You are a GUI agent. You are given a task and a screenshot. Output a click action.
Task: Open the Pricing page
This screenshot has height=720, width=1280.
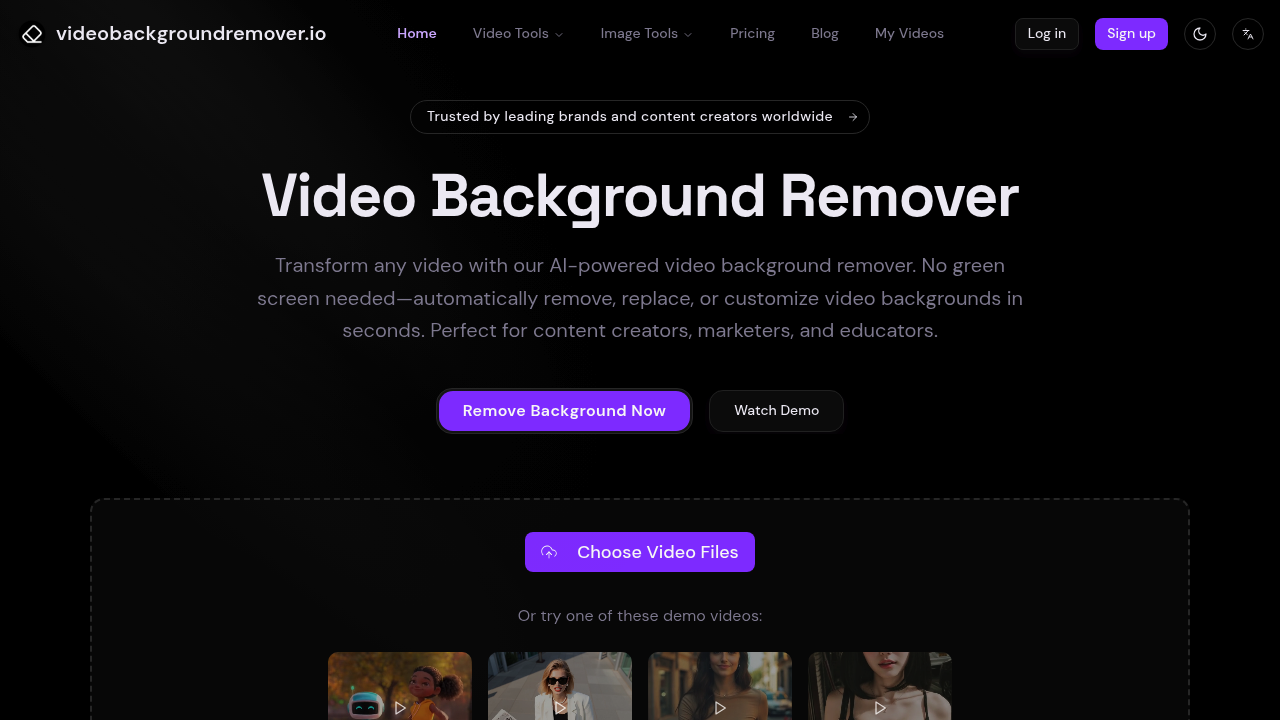tap(752, 33)
